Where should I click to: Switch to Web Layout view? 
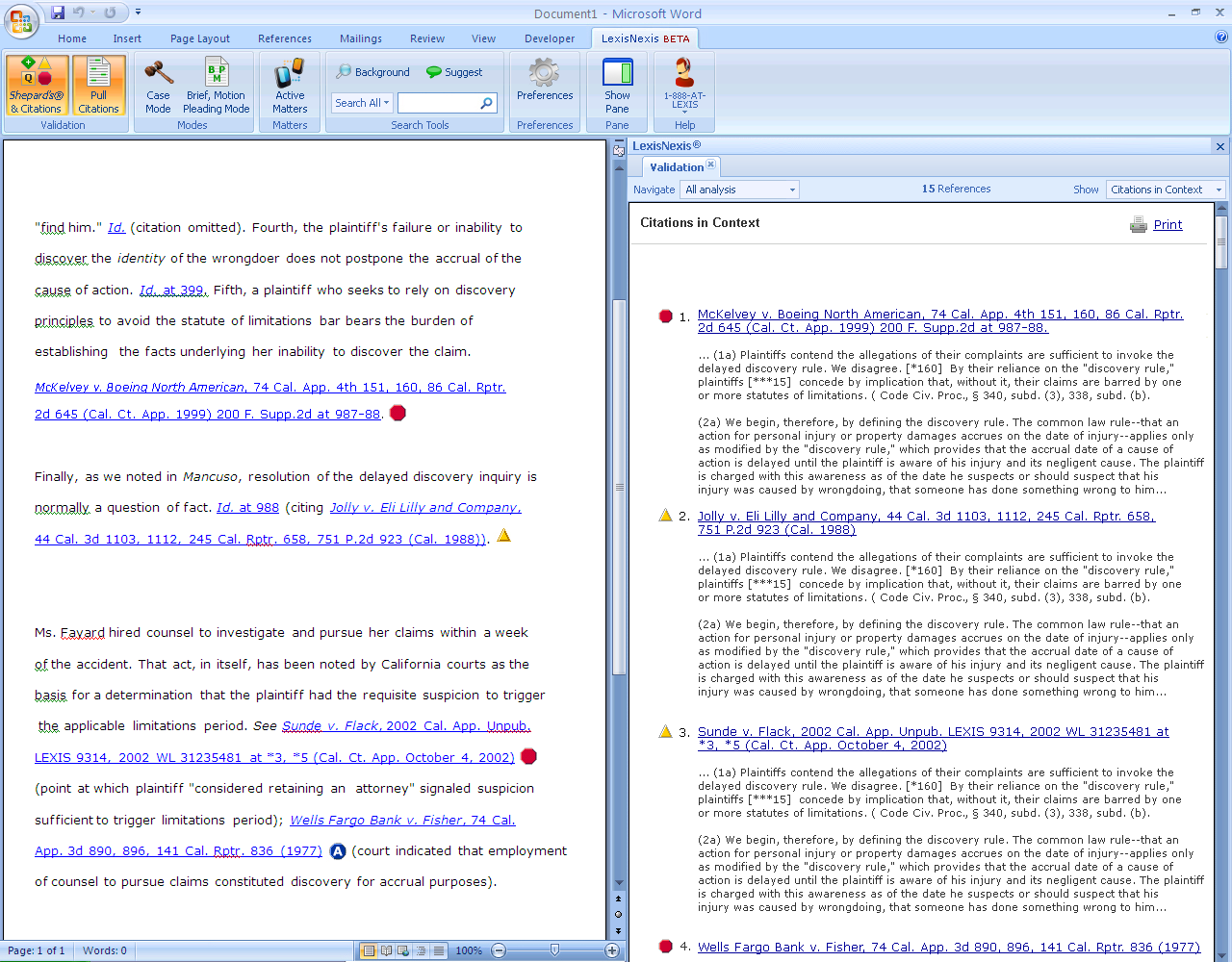point(403,950)
